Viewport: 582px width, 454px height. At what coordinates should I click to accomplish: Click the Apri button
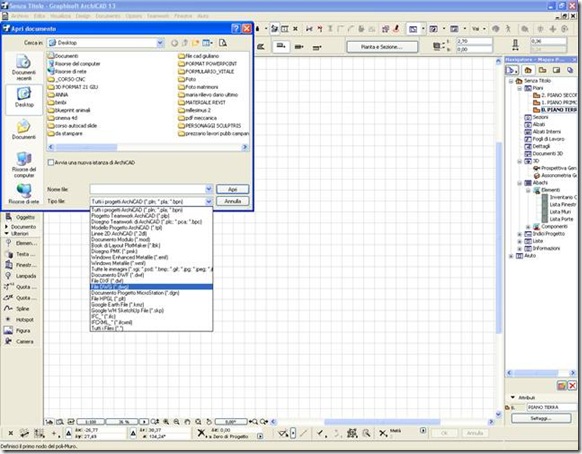233,189
